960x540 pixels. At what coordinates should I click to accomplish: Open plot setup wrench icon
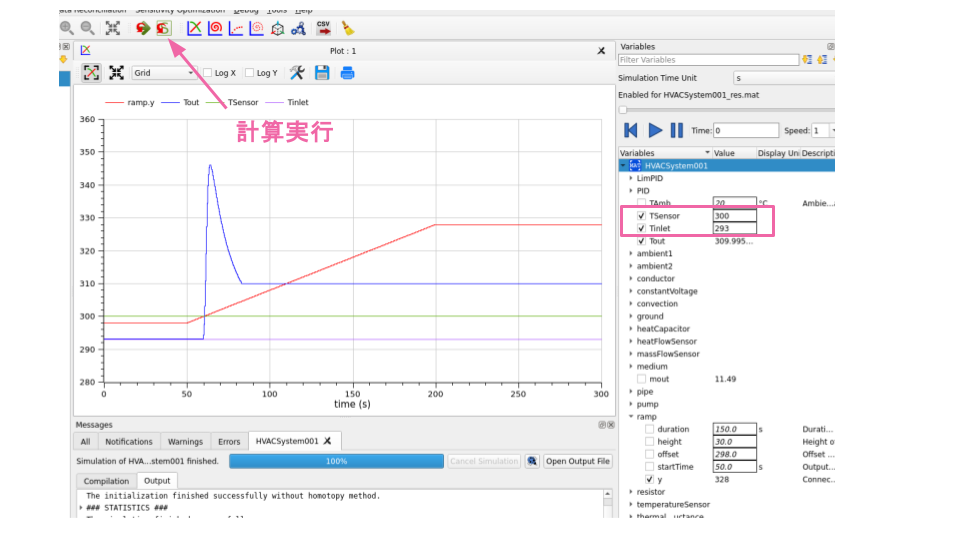point(297,73)
